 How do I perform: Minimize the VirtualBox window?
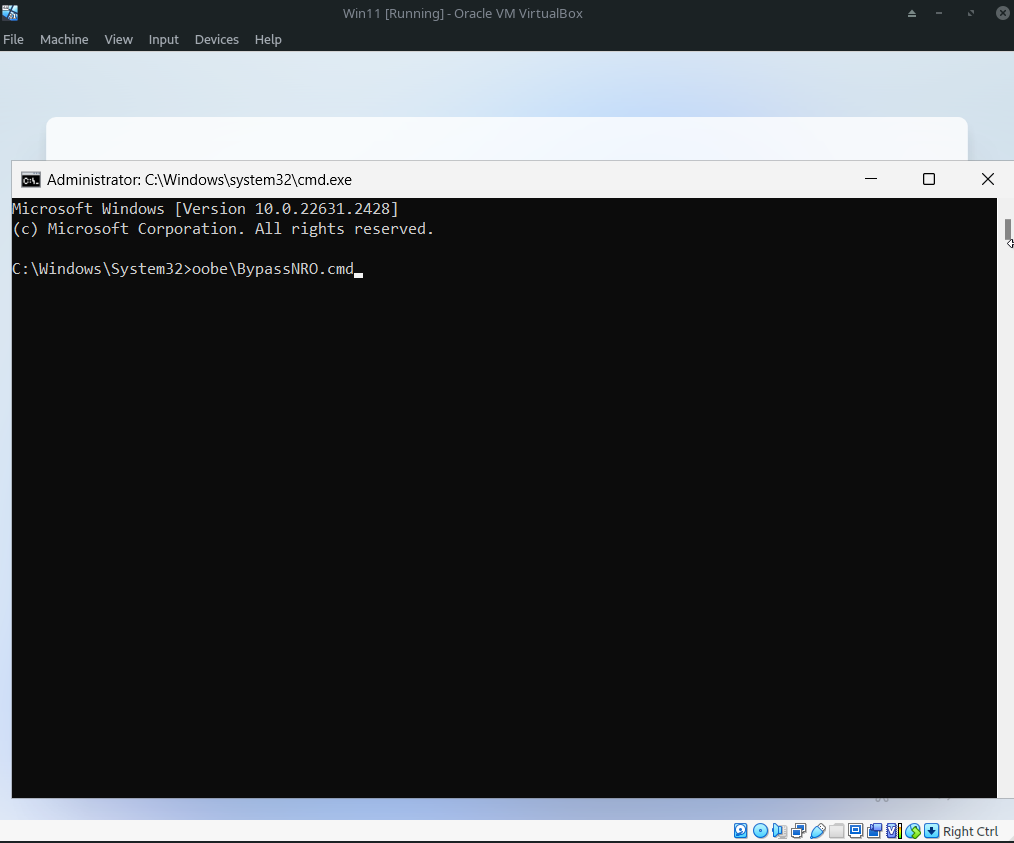point(939,13)
